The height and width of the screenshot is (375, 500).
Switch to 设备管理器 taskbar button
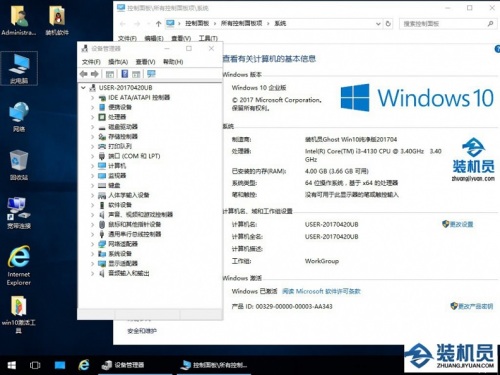135,365
